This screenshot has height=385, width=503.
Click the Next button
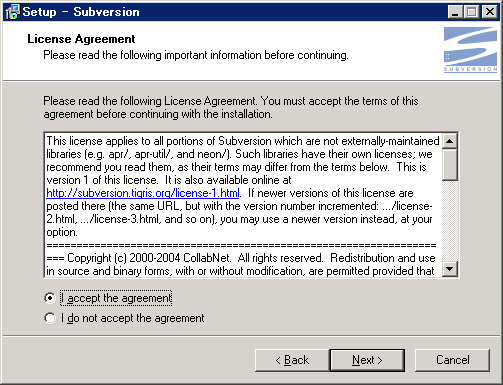pyautogui.click(x=367, y=360)
